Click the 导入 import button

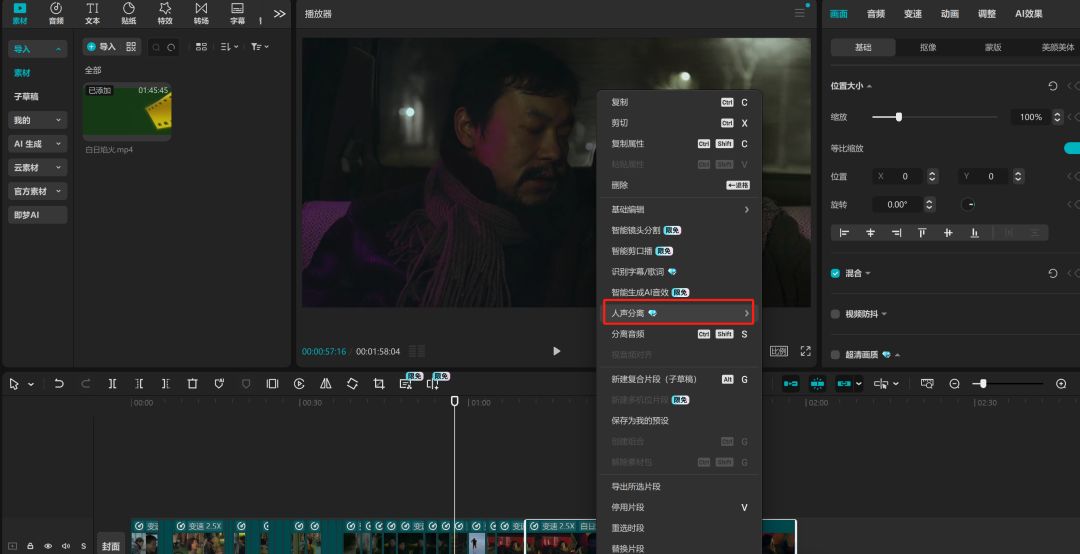coord(101,47)
